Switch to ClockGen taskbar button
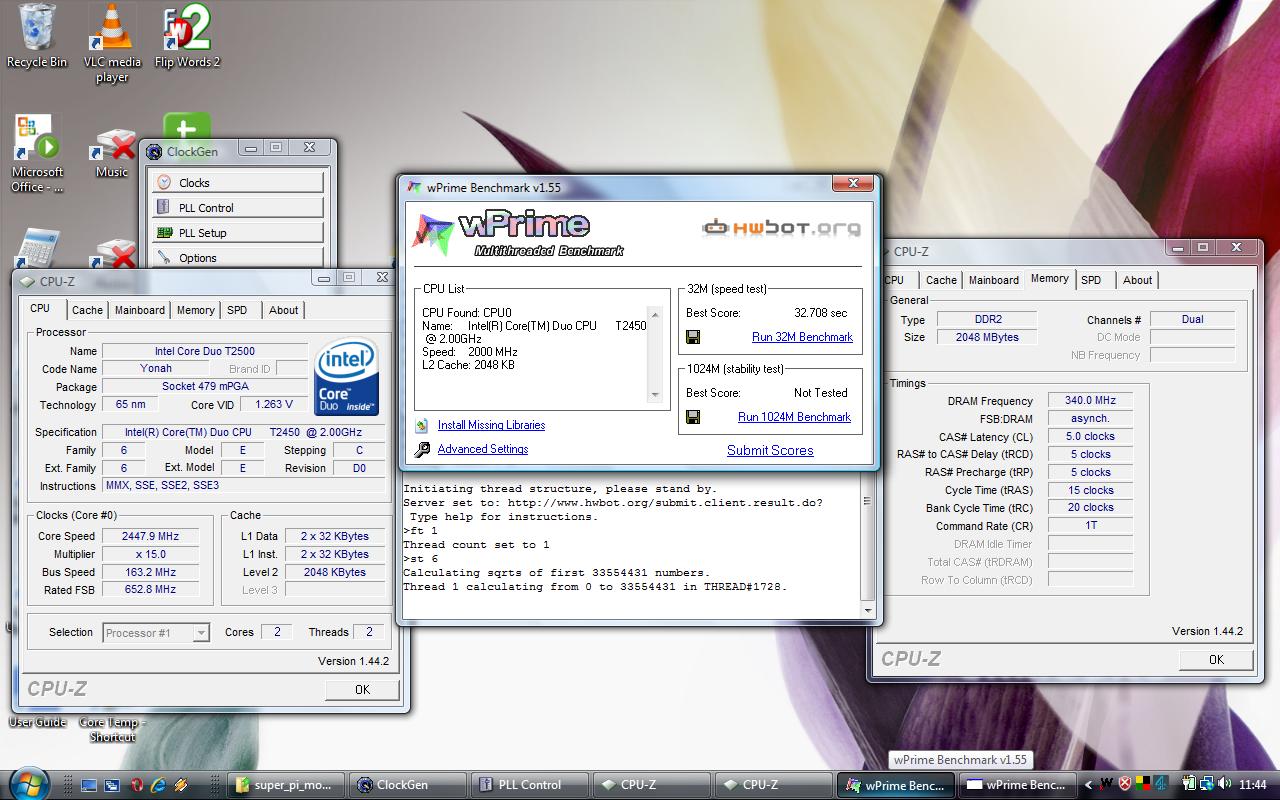This screenshot has width=1280, height=800. (409, 785)
